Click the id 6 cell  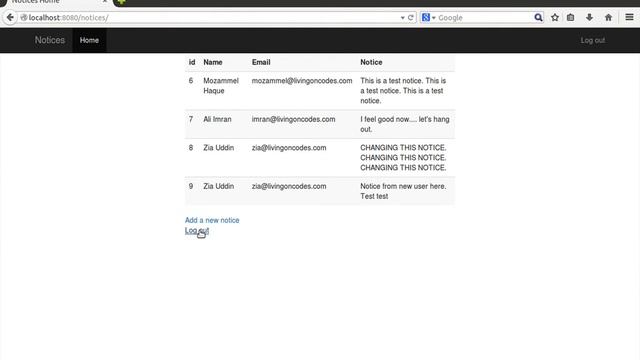(x=191, y=81)
